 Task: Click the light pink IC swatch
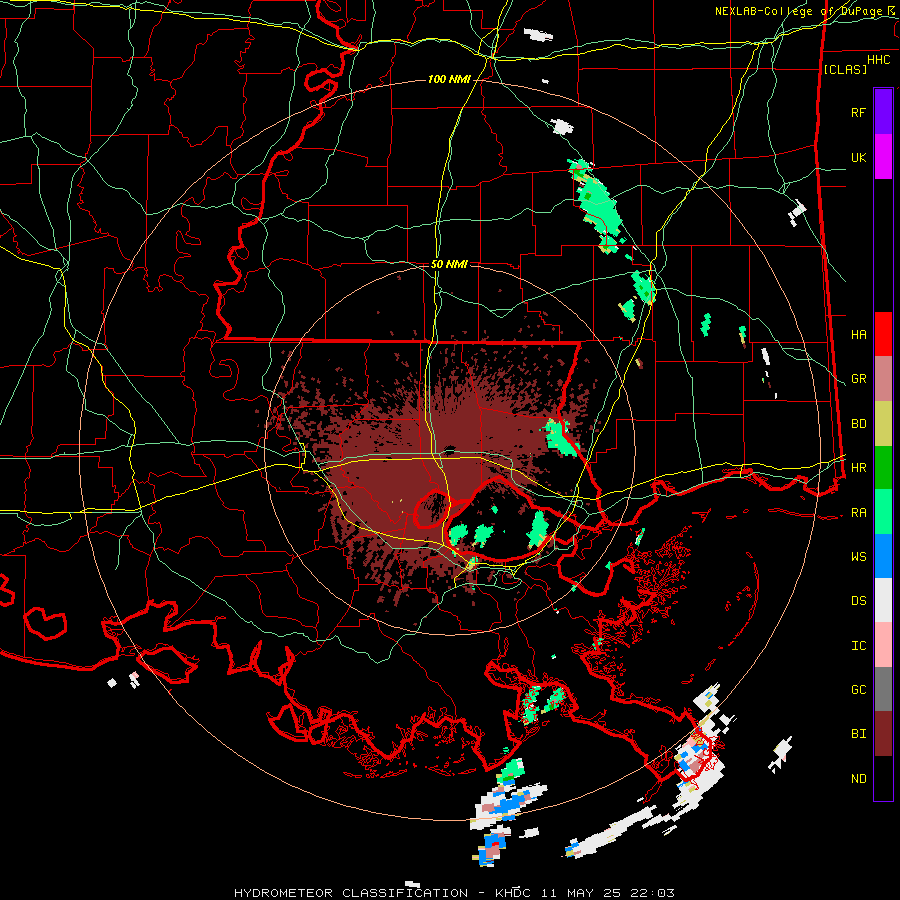[883, 645]
